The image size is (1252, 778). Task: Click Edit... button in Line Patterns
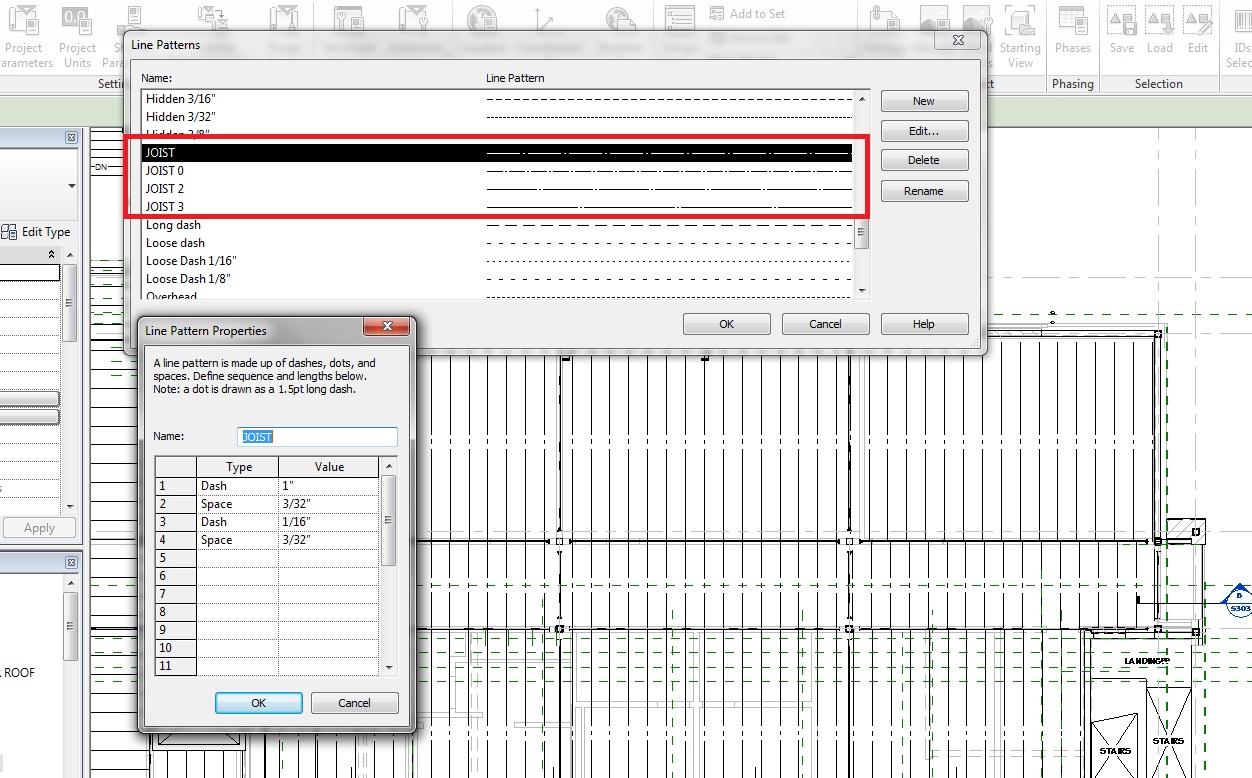(924, 131)
